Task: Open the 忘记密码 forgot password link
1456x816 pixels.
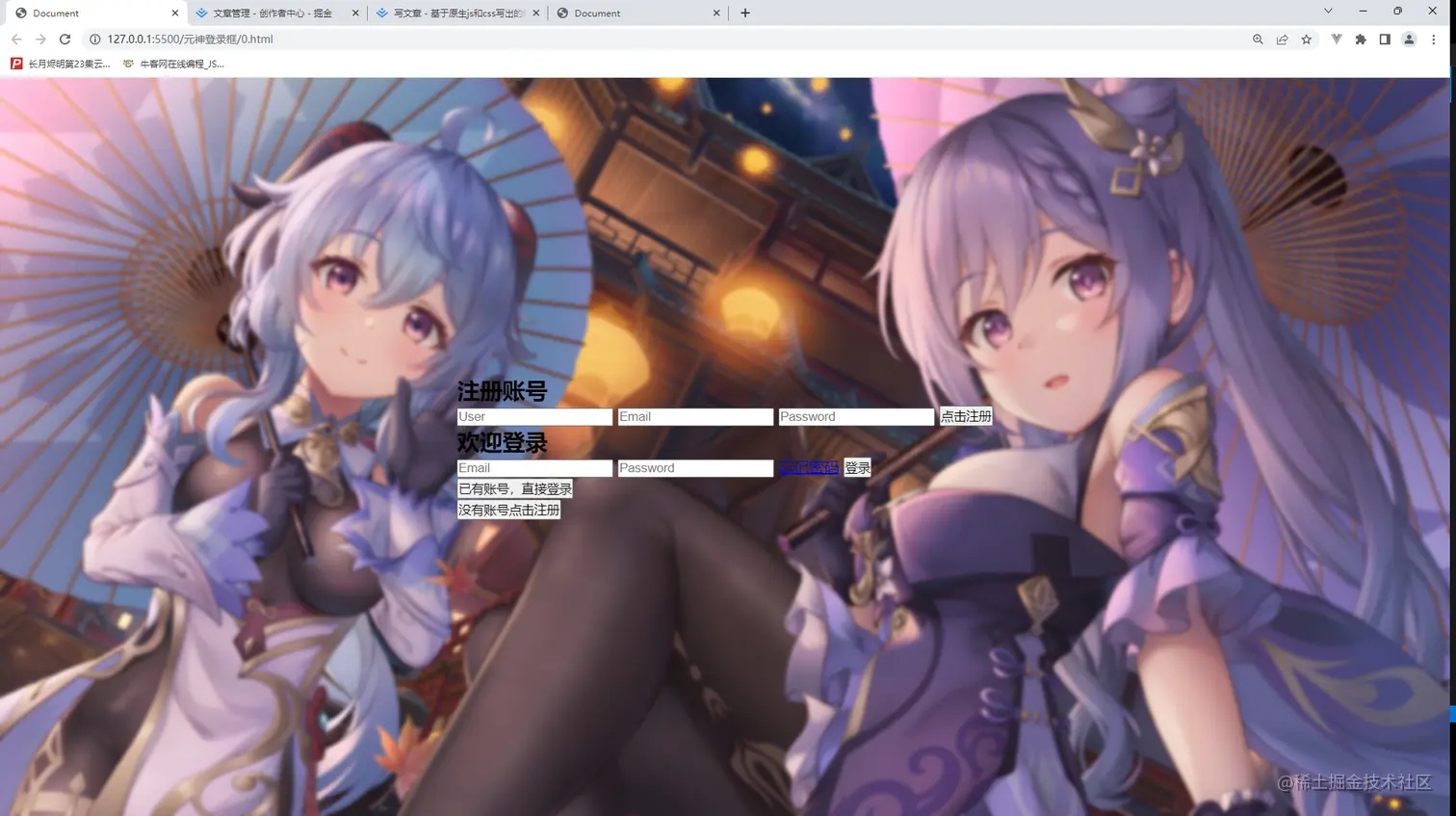Action: point(808,467)
